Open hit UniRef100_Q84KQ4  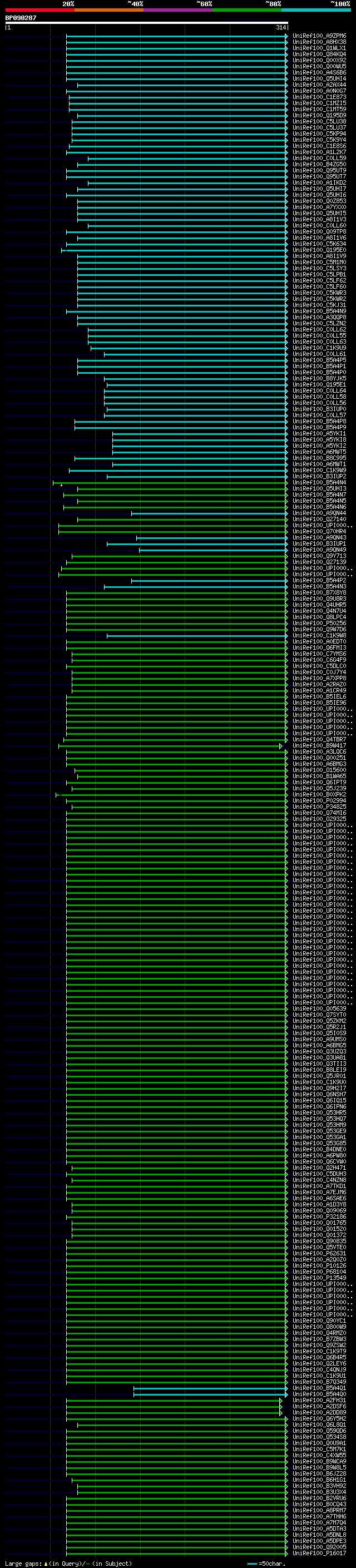pos(319,54)
